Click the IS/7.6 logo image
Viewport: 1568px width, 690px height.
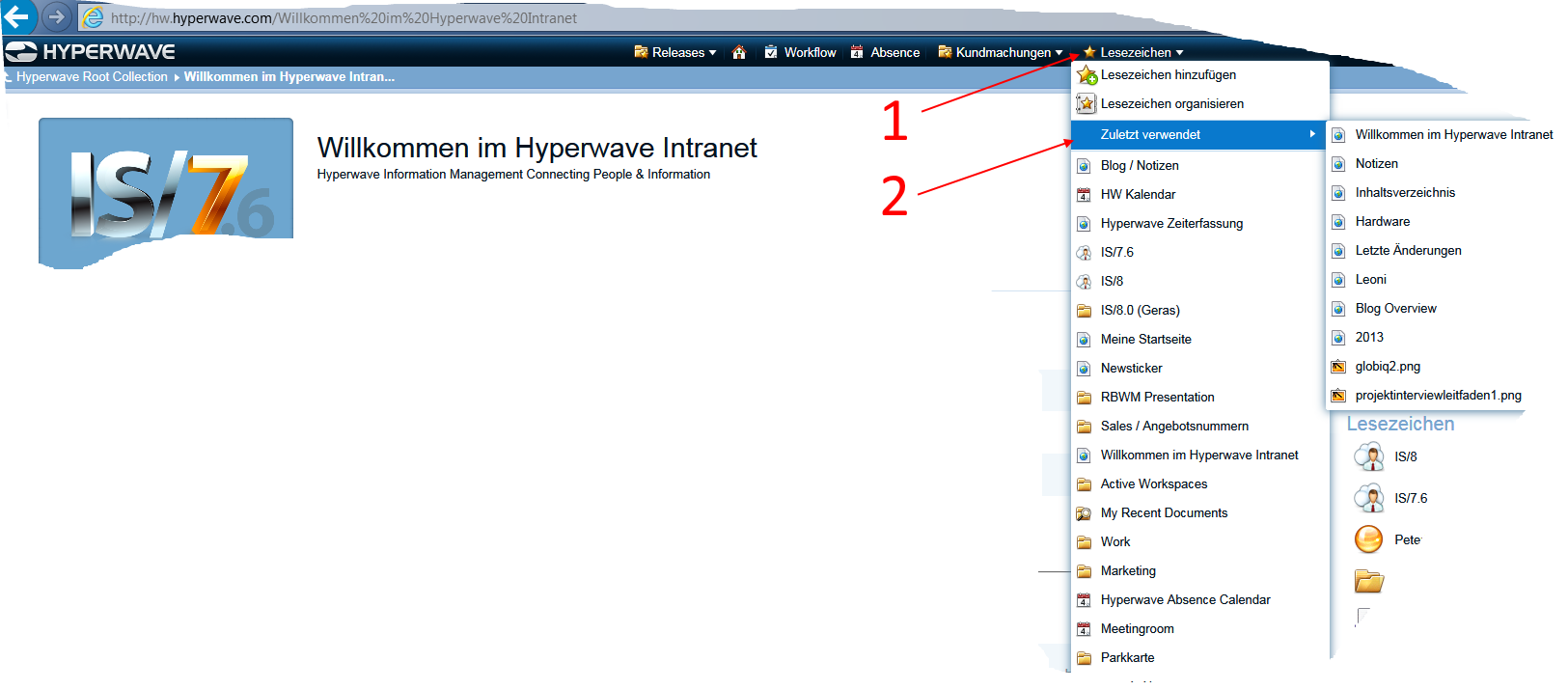[x=166, y=192]
